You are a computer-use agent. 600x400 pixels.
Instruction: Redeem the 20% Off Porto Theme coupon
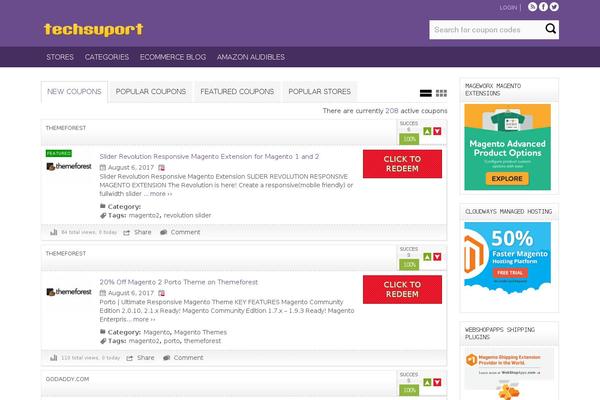tap(402, 289)
